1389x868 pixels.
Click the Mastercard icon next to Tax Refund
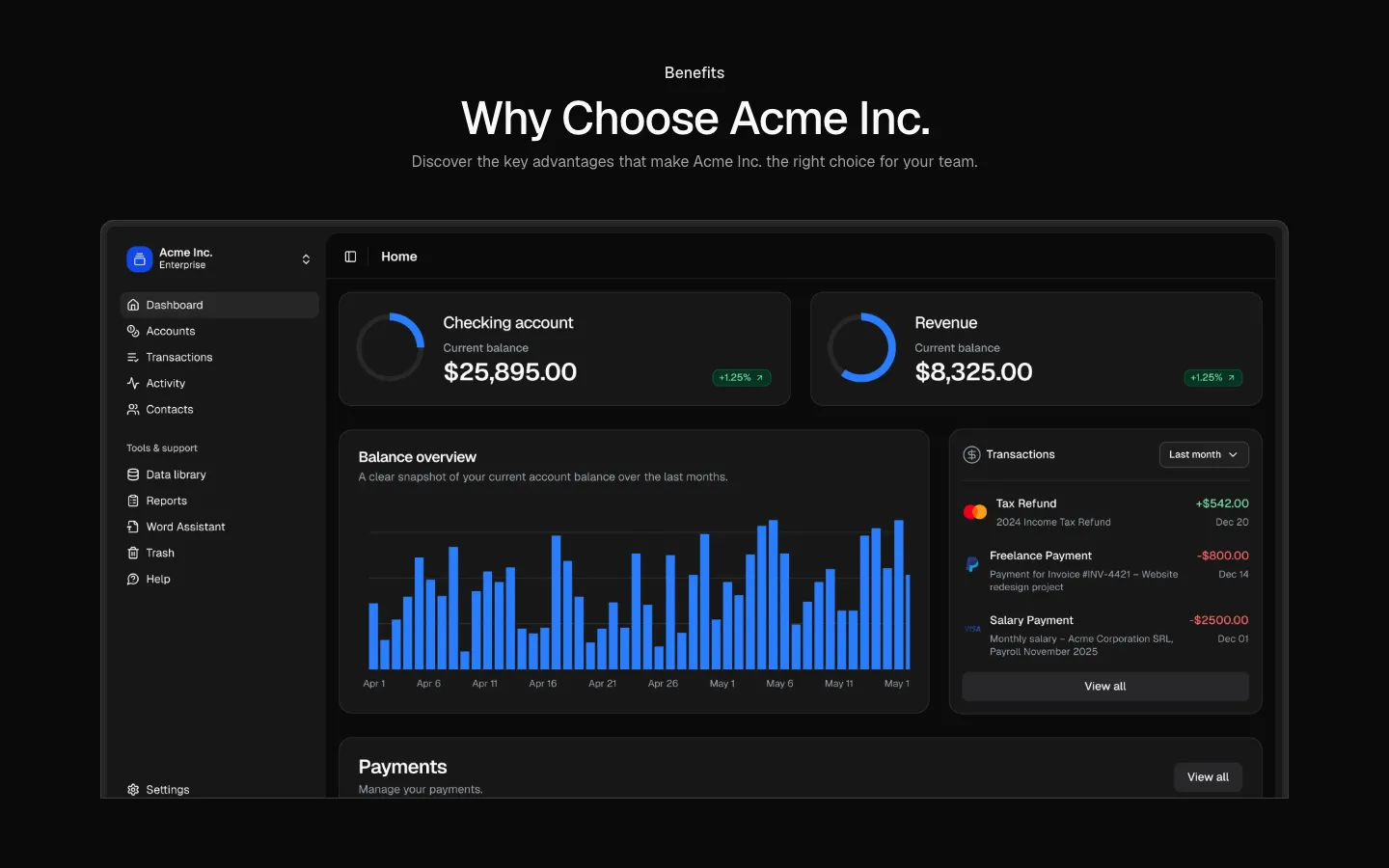coord(975,512)
